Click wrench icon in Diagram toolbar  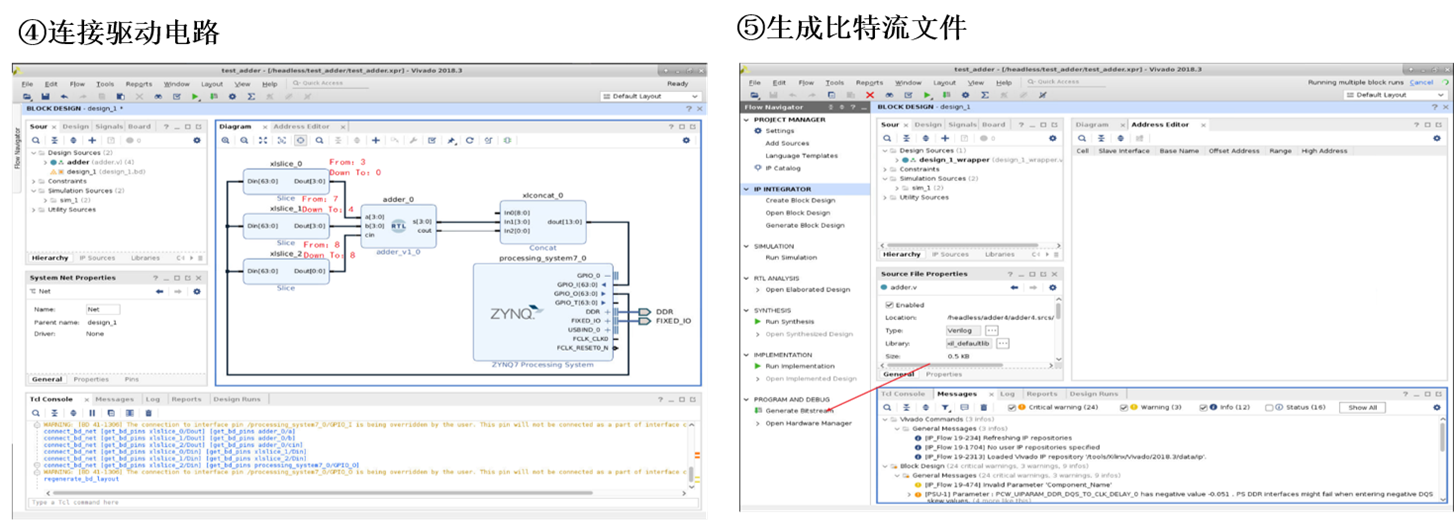[x=413, y=140]
